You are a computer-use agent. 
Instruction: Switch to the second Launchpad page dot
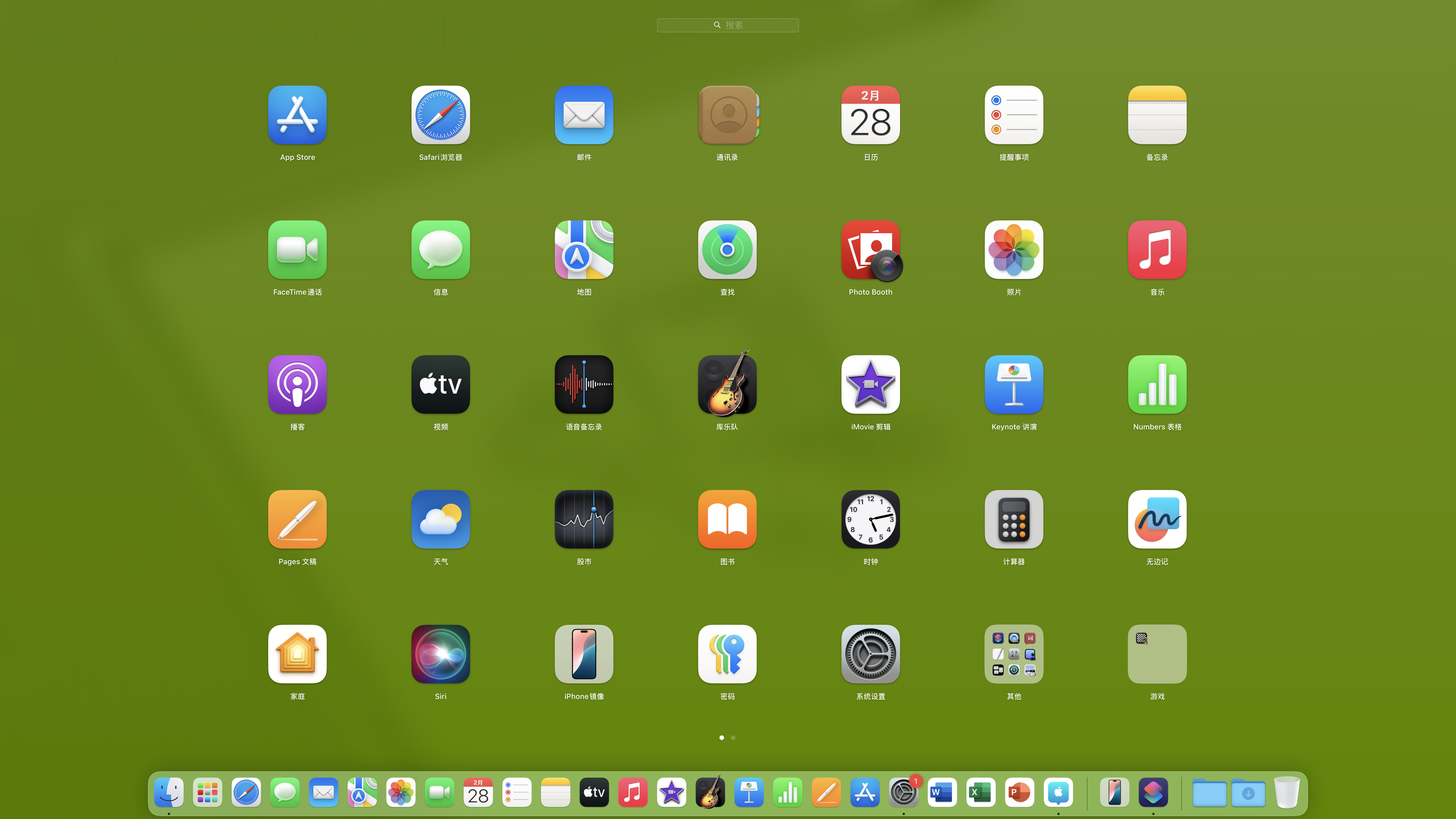[733, 738]
